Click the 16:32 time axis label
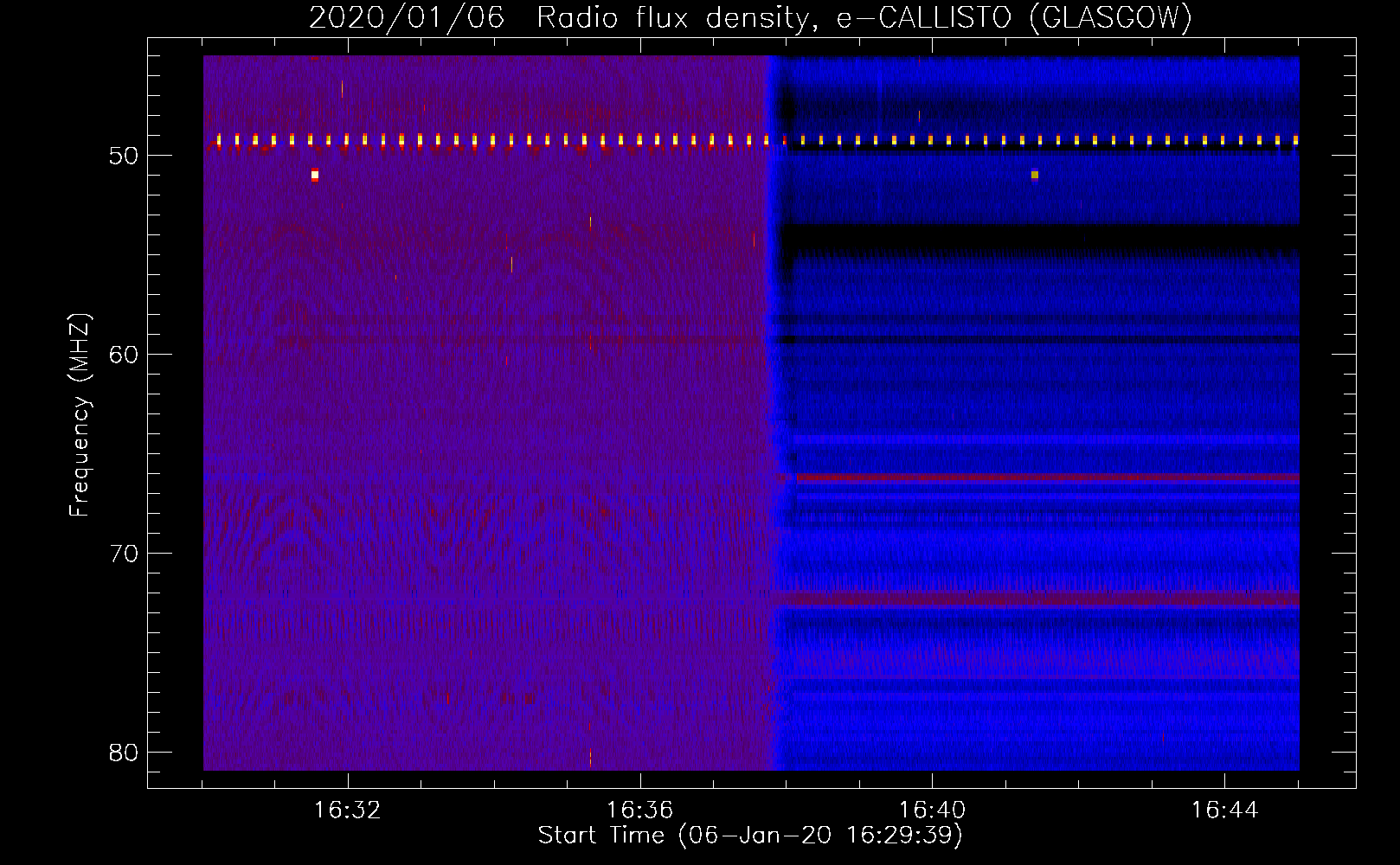The width and height of the screenshot is (1400, 865). point(347,811)
